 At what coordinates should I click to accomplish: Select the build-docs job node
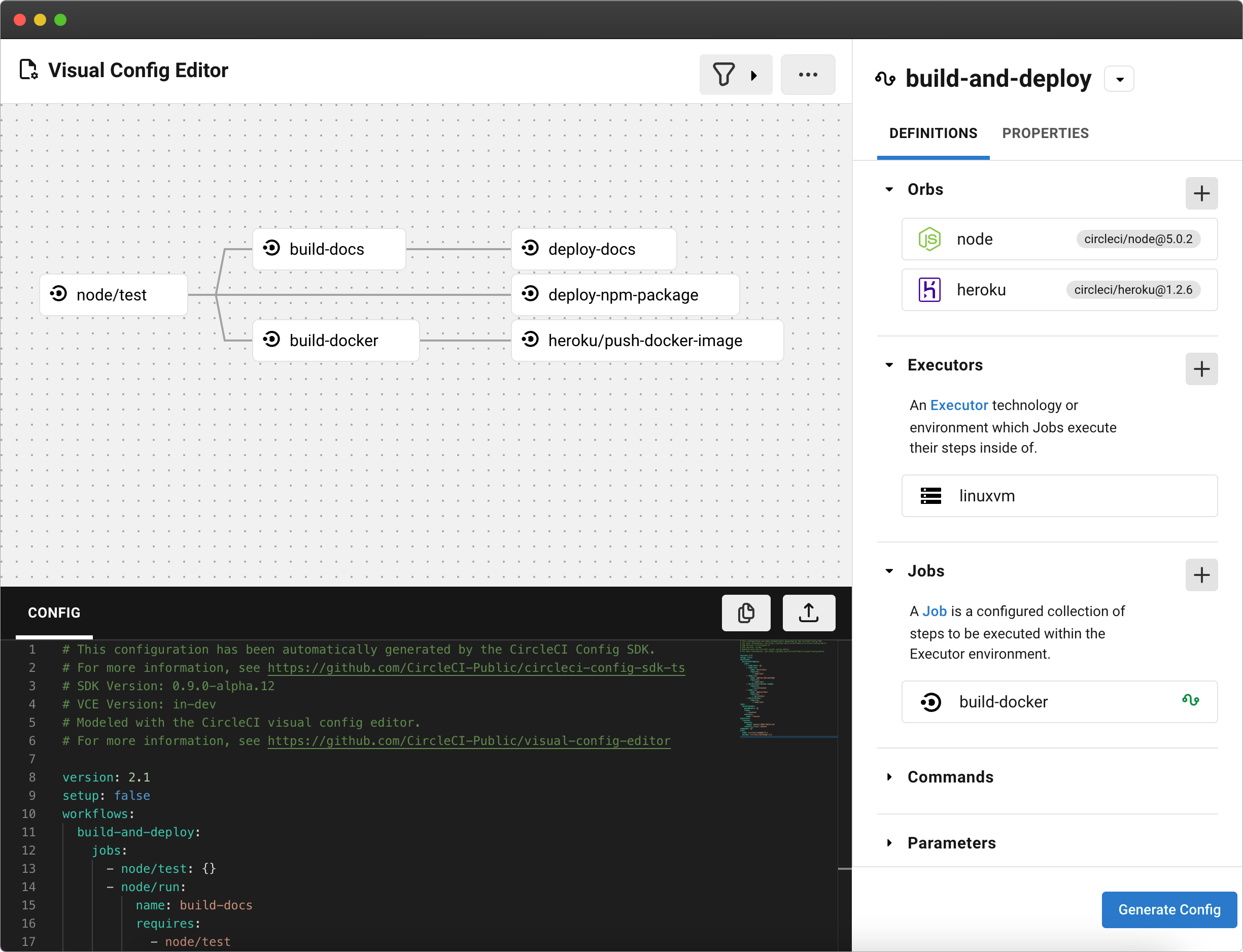(329, 249)
